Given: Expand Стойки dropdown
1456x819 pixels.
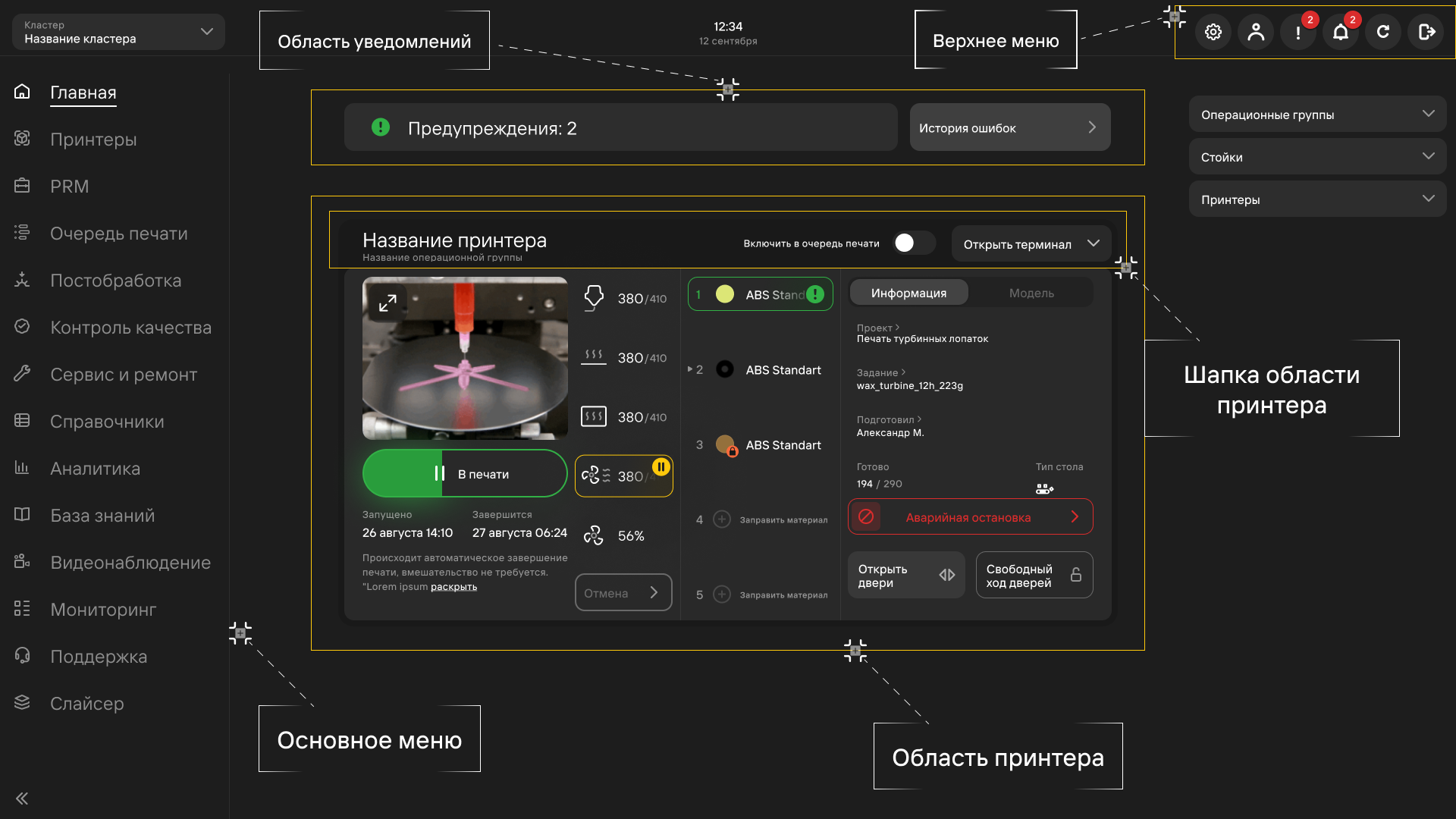Looking at the screenshot, I should [1318, 157].
